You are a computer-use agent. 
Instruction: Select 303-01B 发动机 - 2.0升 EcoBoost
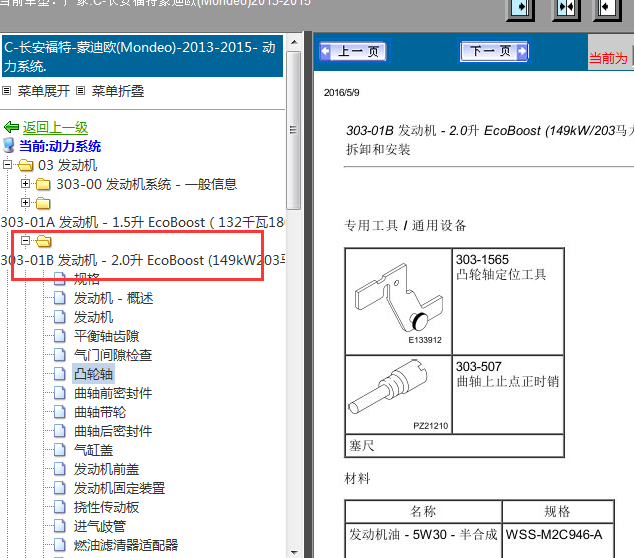143,260
